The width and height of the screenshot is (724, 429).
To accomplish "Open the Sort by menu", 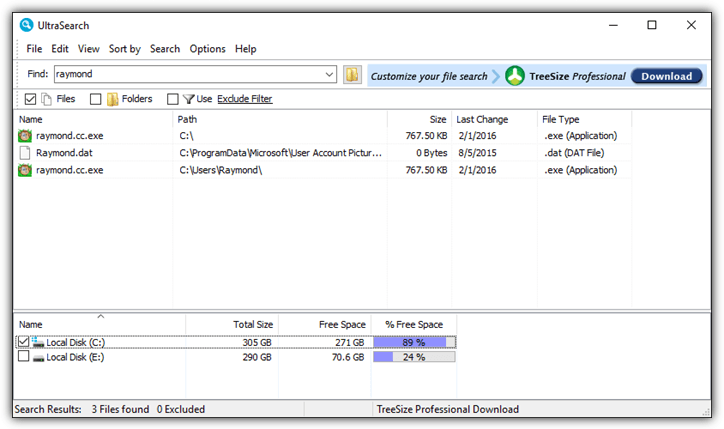I will click(125, 49).
